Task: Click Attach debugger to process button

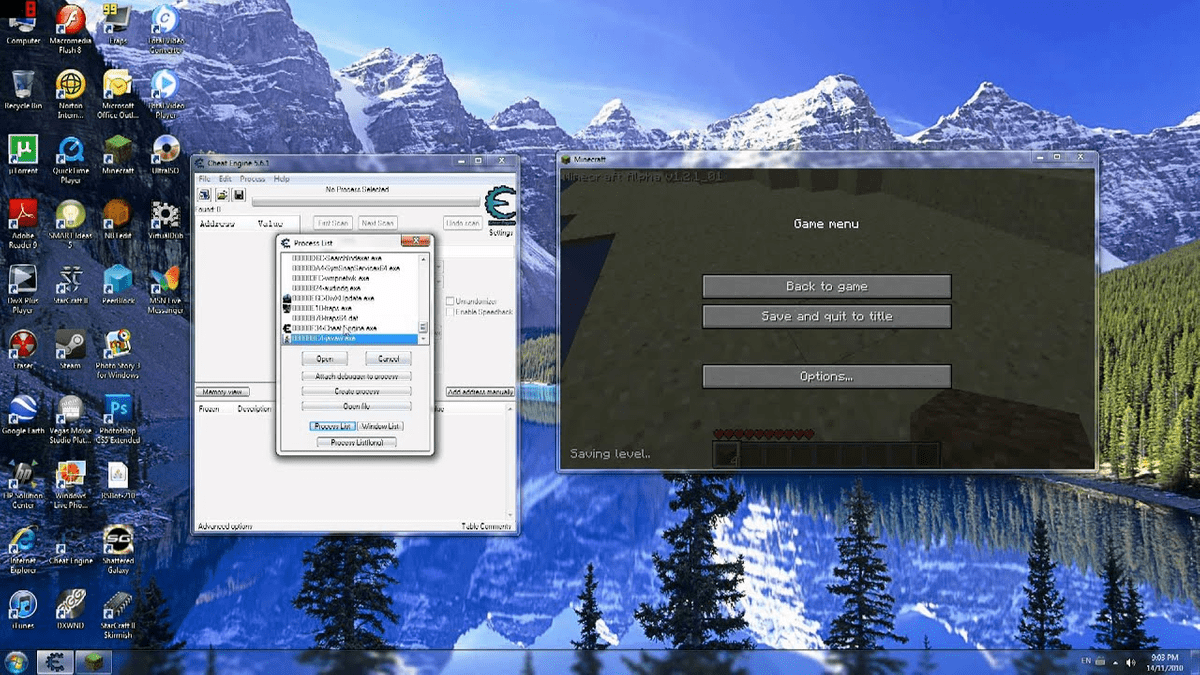Action: [357, 376]
